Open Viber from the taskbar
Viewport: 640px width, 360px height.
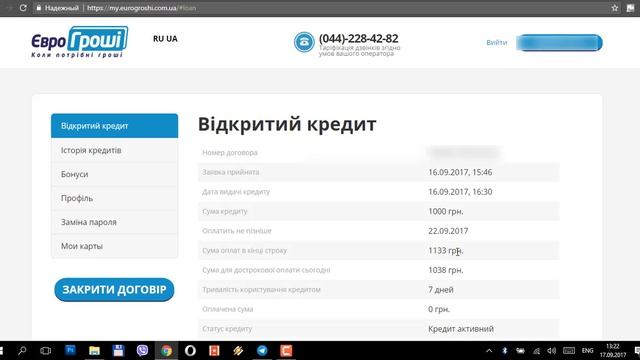[142, 351]
